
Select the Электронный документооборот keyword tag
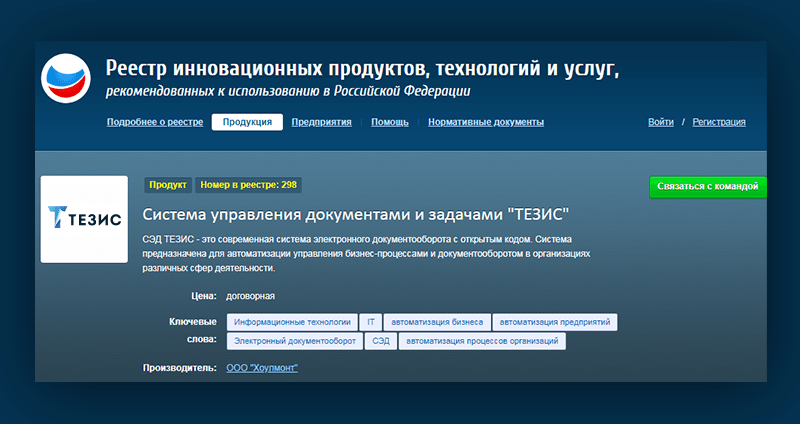point(295,341)
